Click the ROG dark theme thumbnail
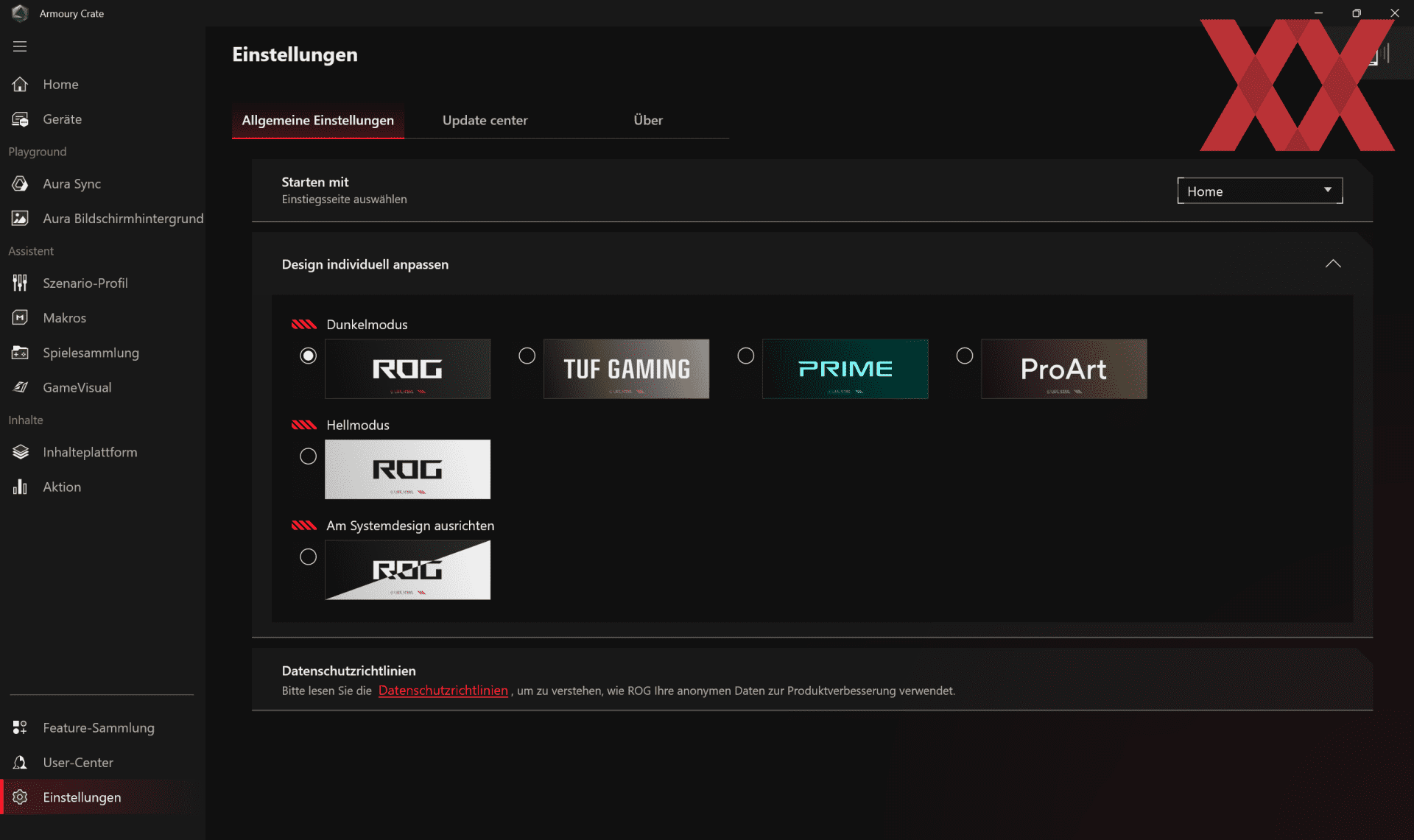The image size is (1414, 840). [x=408, y=369]
